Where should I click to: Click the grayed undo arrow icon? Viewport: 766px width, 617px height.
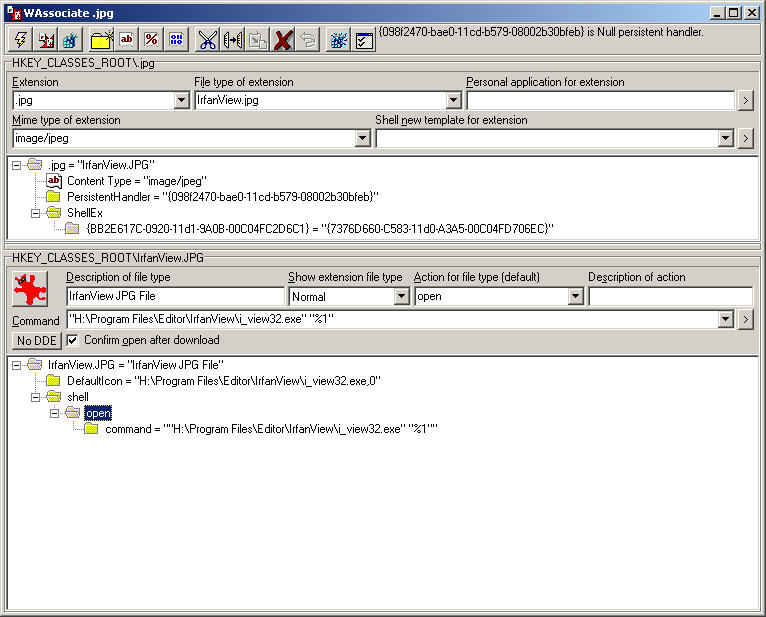(x=308, y=40)
